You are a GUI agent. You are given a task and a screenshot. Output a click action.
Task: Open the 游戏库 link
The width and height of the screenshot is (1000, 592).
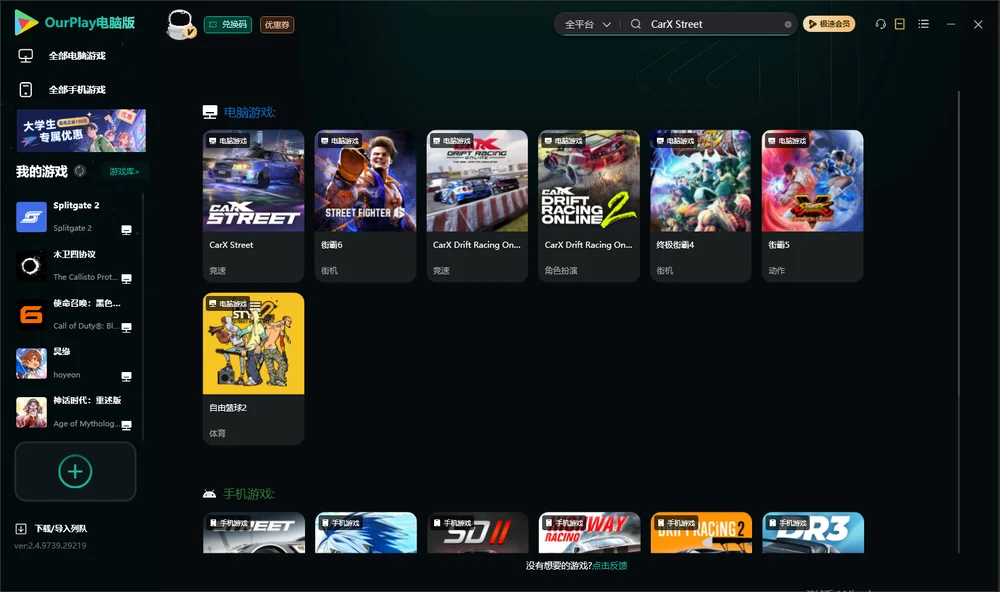tap(124, 172)
